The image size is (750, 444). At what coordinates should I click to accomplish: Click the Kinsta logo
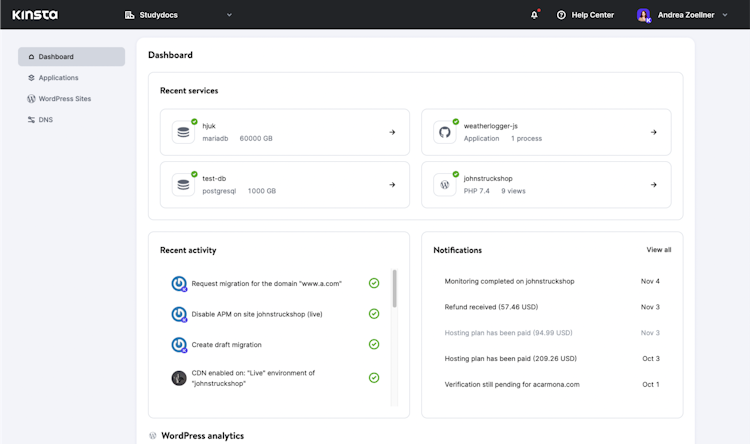tap(35, 15)
